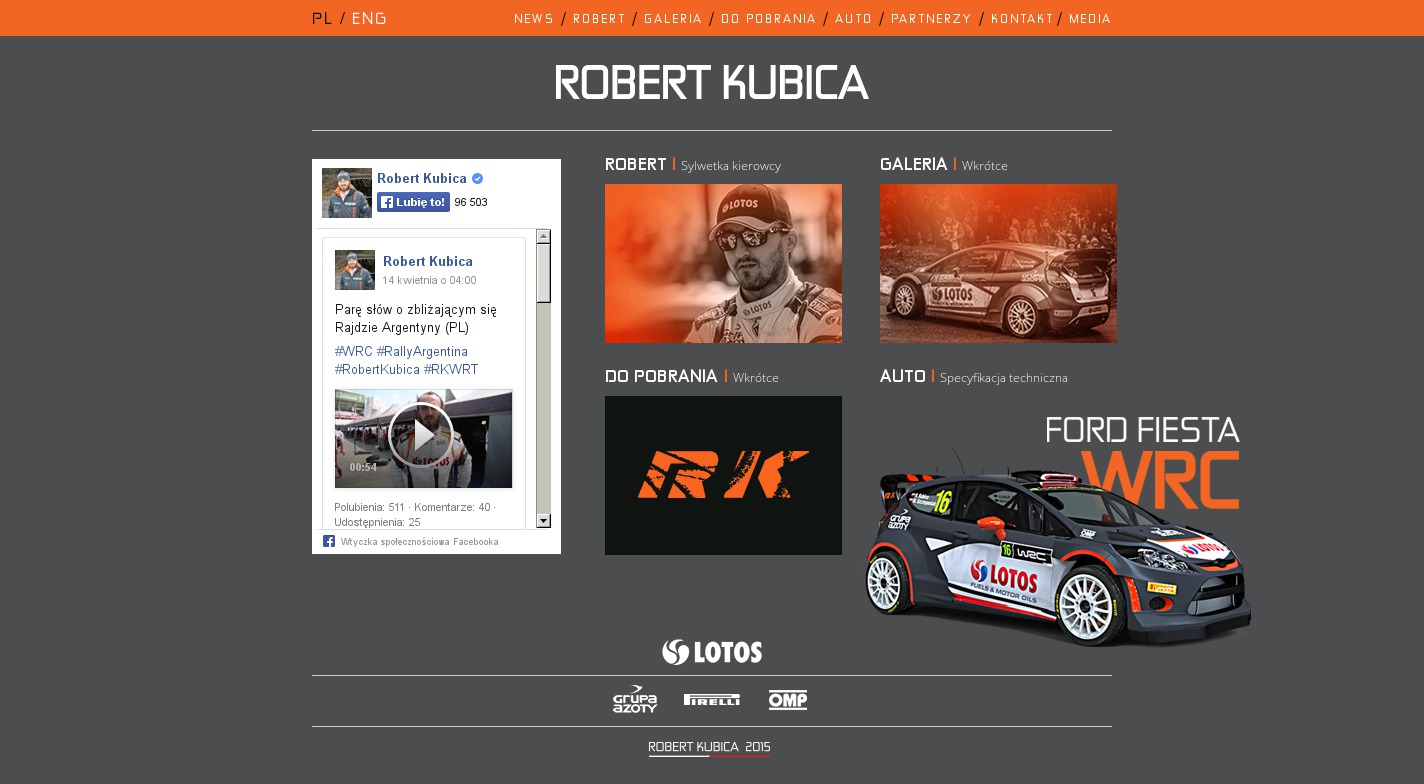Switch language to PL

(322, 18)
